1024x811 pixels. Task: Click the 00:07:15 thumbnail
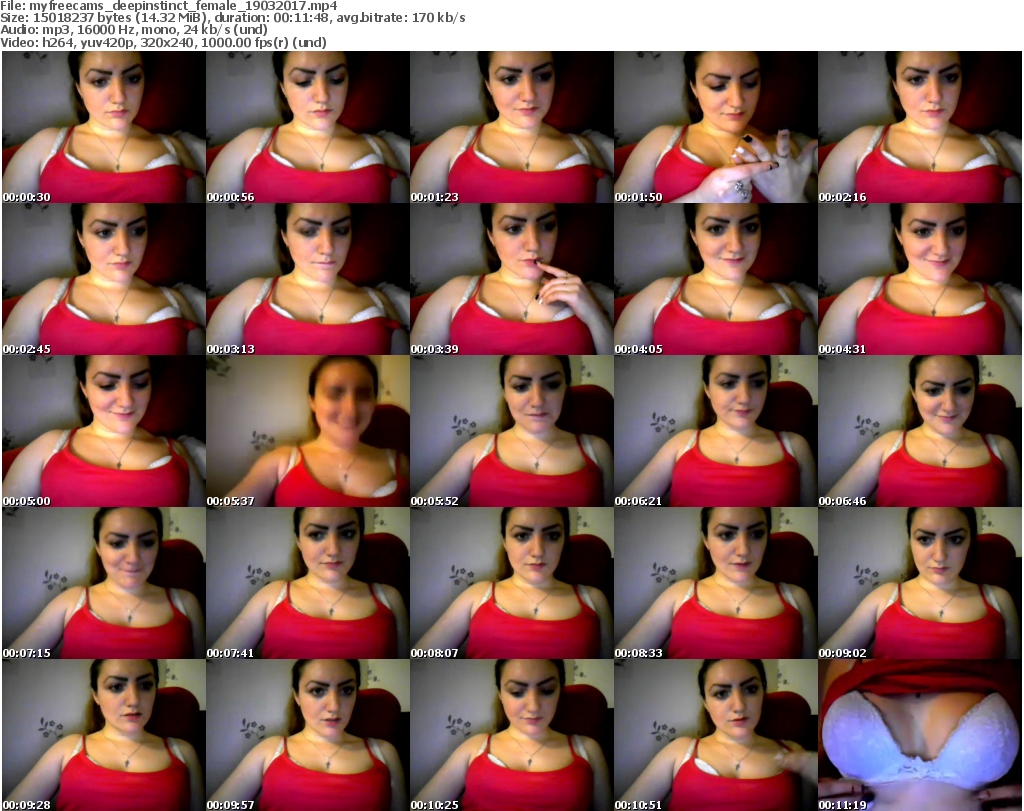click(104, 583)
